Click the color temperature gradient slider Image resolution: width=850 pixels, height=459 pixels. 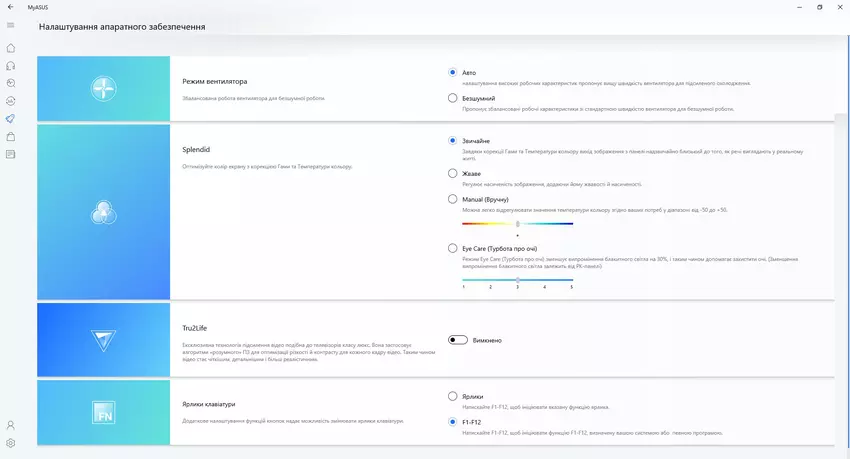click(517, 224)
